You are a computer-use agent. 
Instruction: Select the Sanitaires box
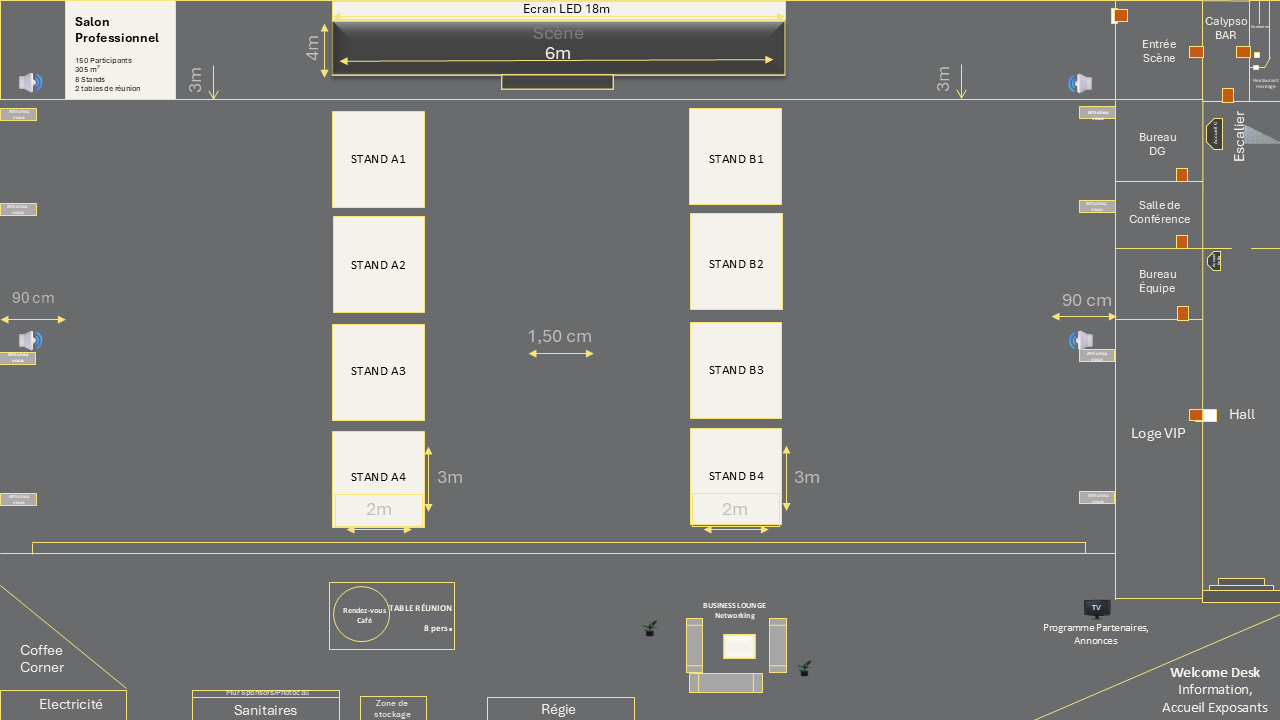[266, 709]
